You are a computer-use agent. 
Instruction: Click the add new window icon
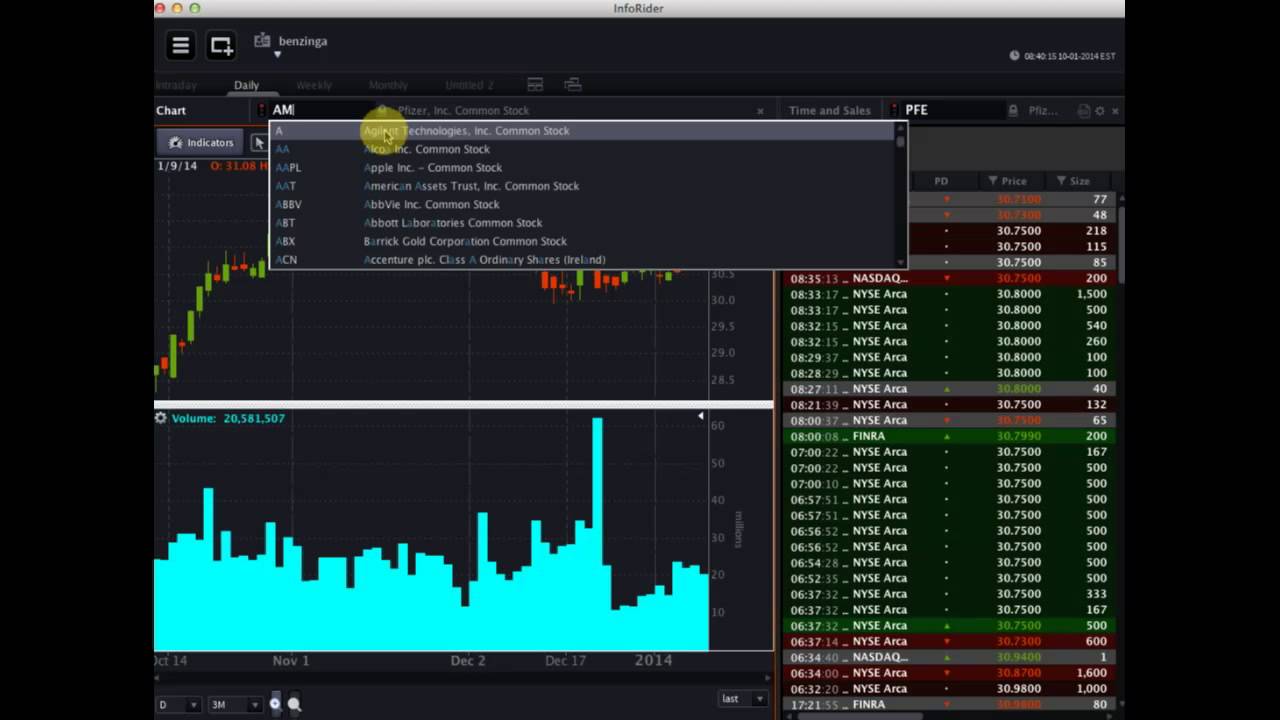(221, 45)
